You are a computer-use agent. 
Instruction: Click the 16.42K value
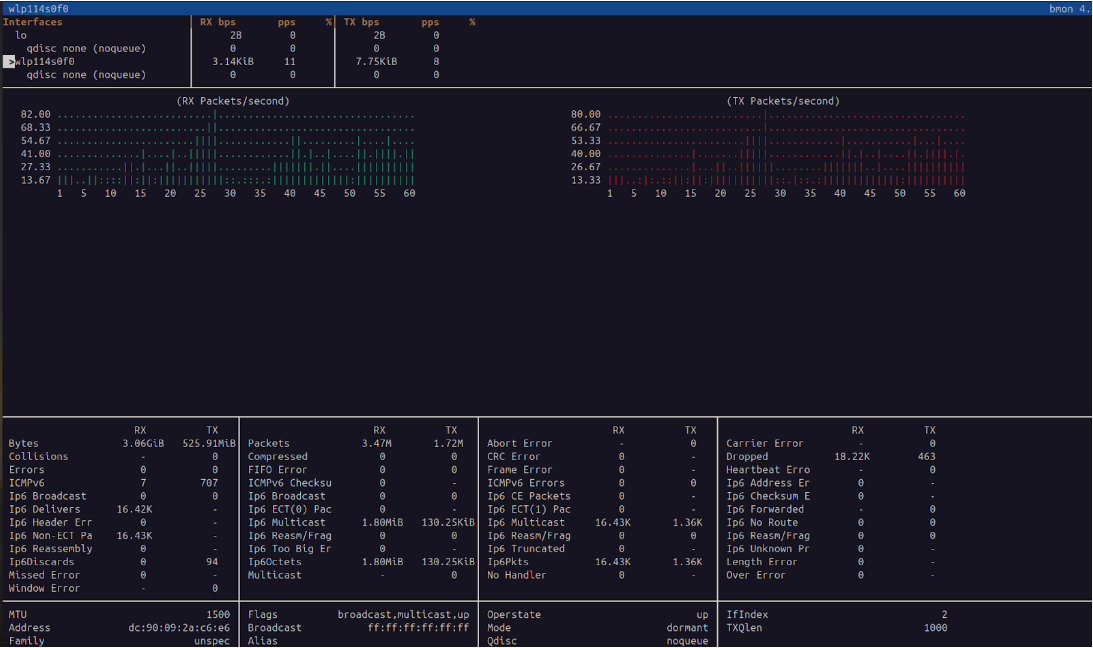(135, 510)
